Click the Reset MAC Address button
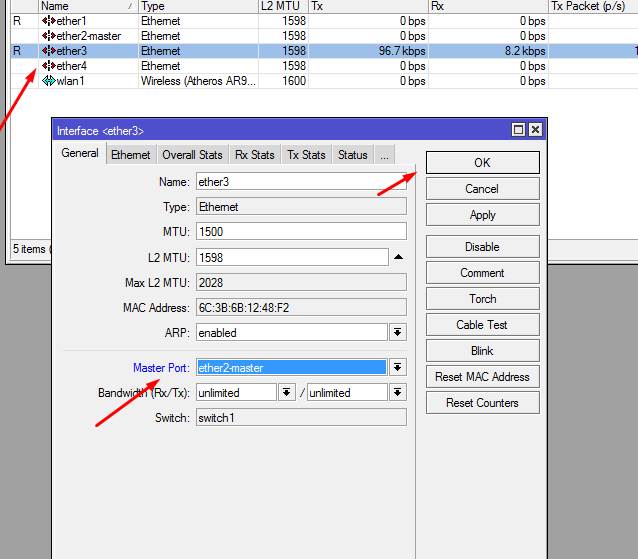The height and width of the screenshot is (559, 638). [x=482, y=377]
